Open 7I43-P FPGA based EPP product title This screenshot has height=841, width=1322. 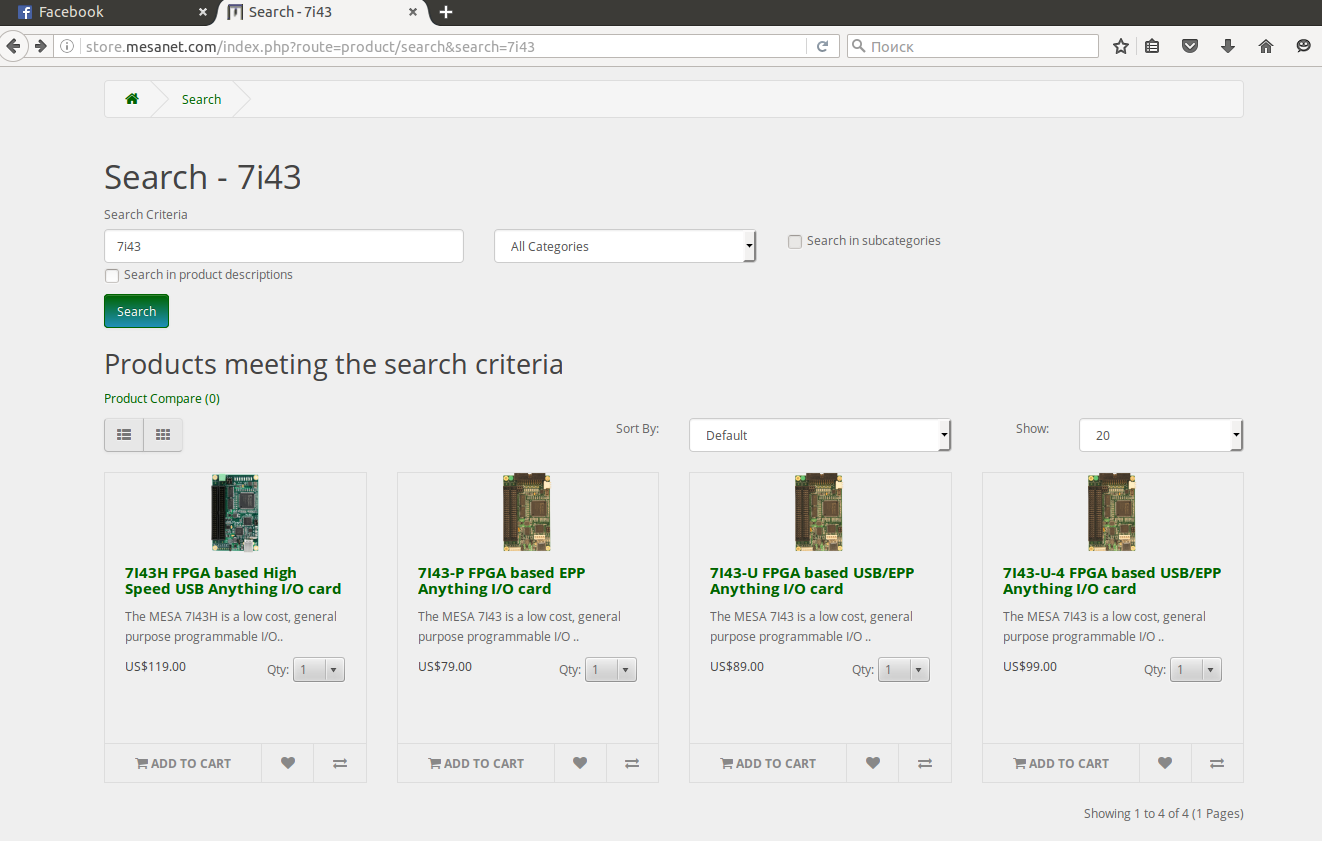[502, 581]
